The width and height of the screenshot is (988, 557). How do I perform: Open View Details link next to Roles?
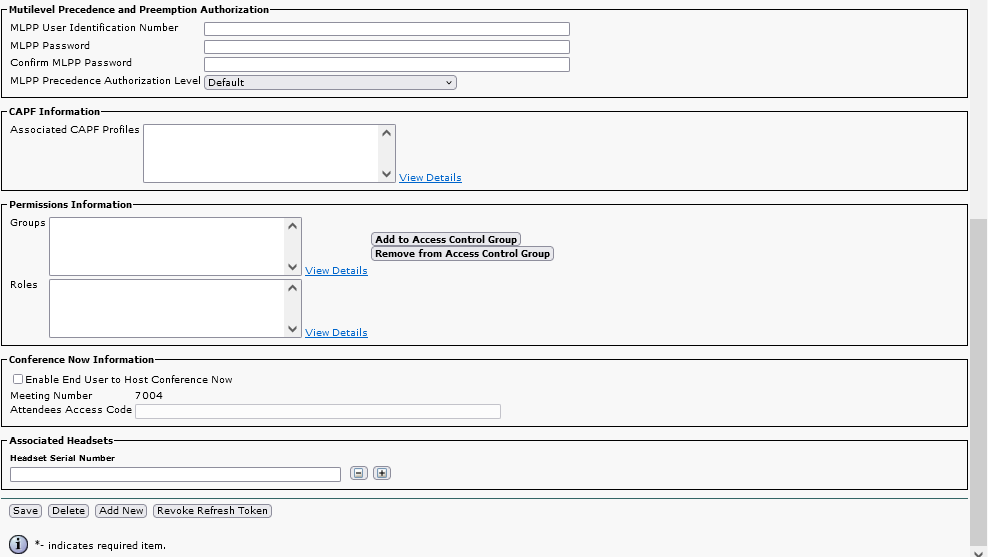click(x=336, y=333)
